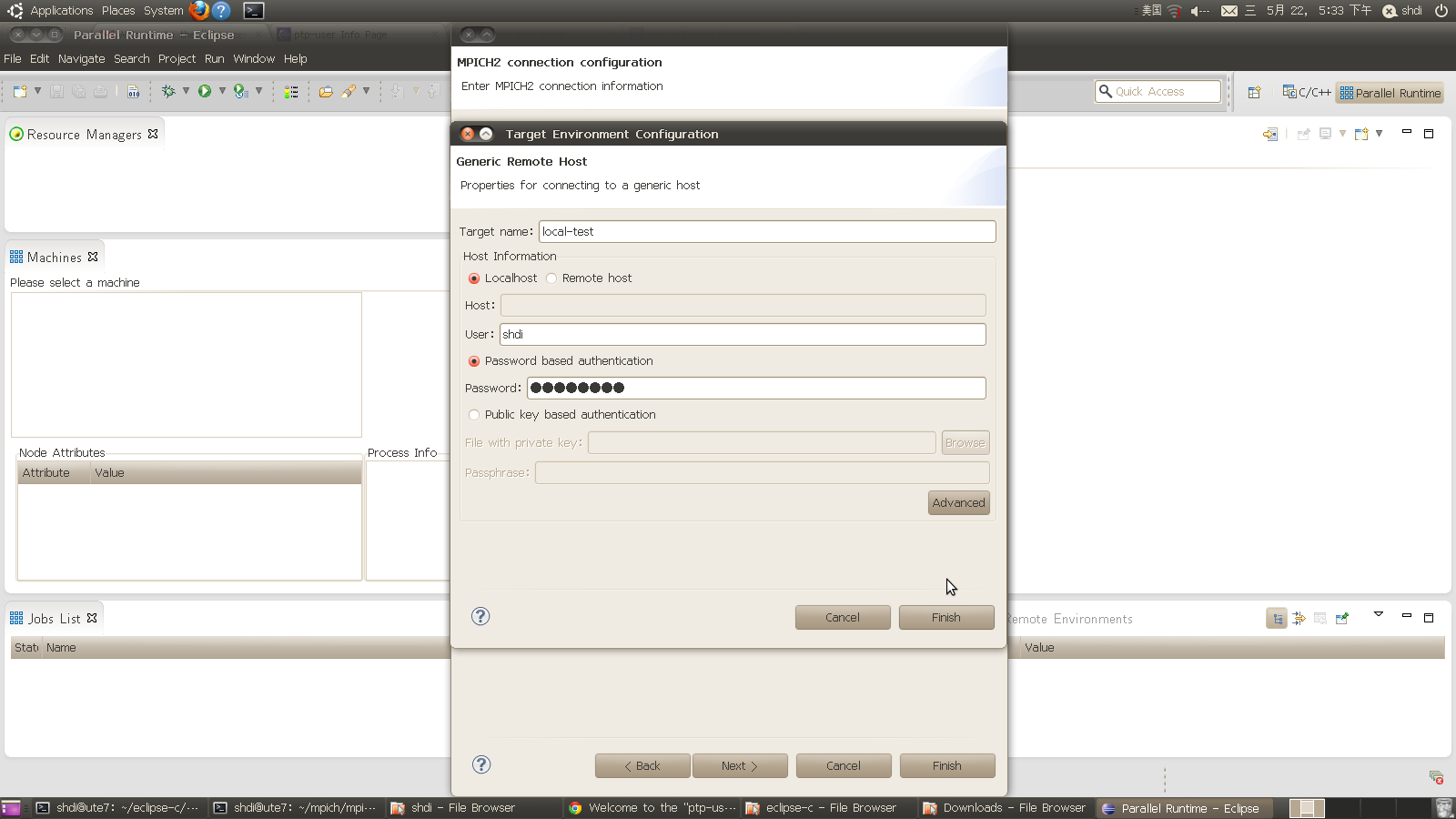Select the Remote host radio button
This screenshot has height=819, width=1456.
(x=551, y=278)
